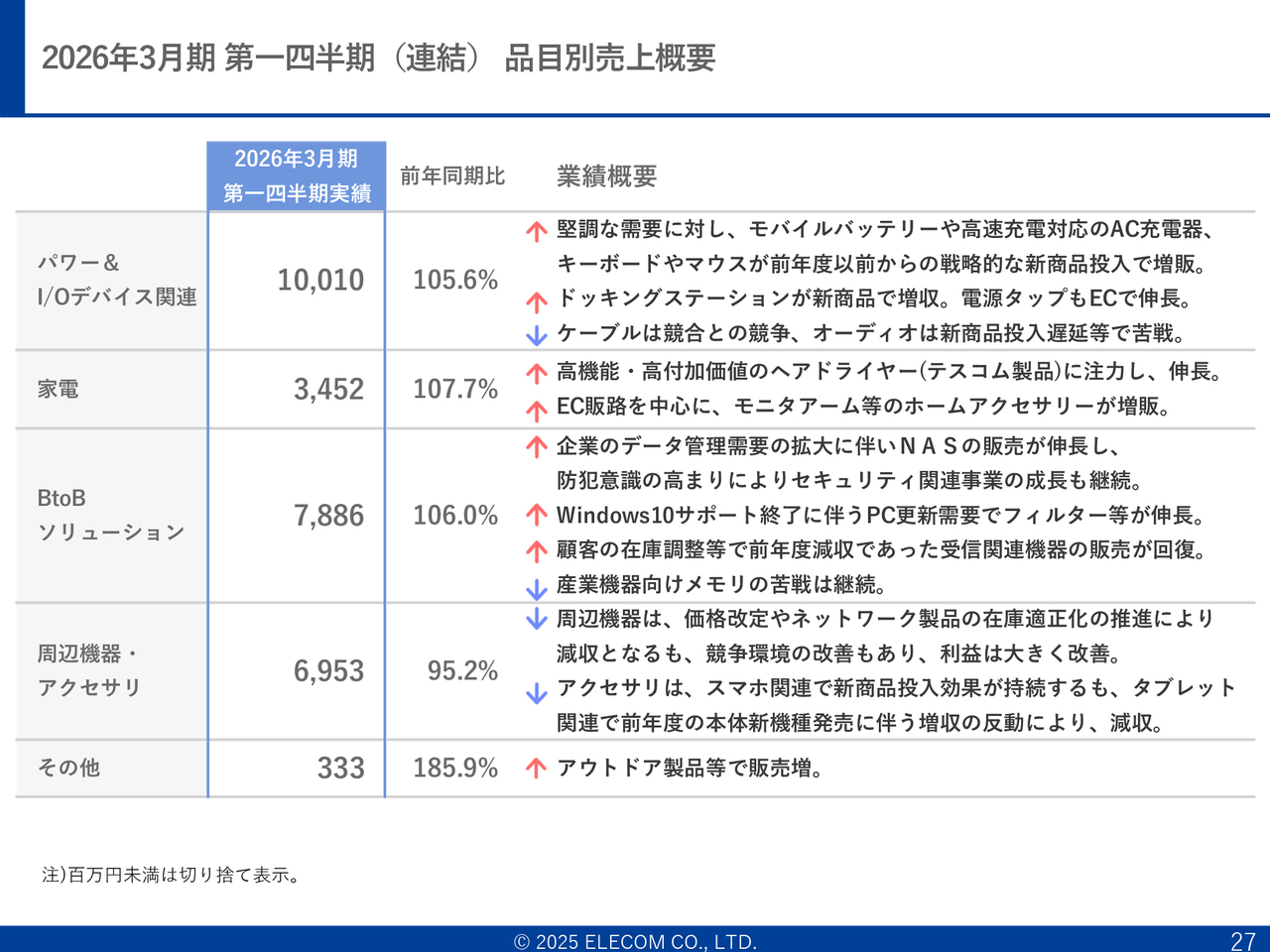Click the 前年同期比 column header
Viewport: 1270px width, 952px height.
(x=452, y=177)
